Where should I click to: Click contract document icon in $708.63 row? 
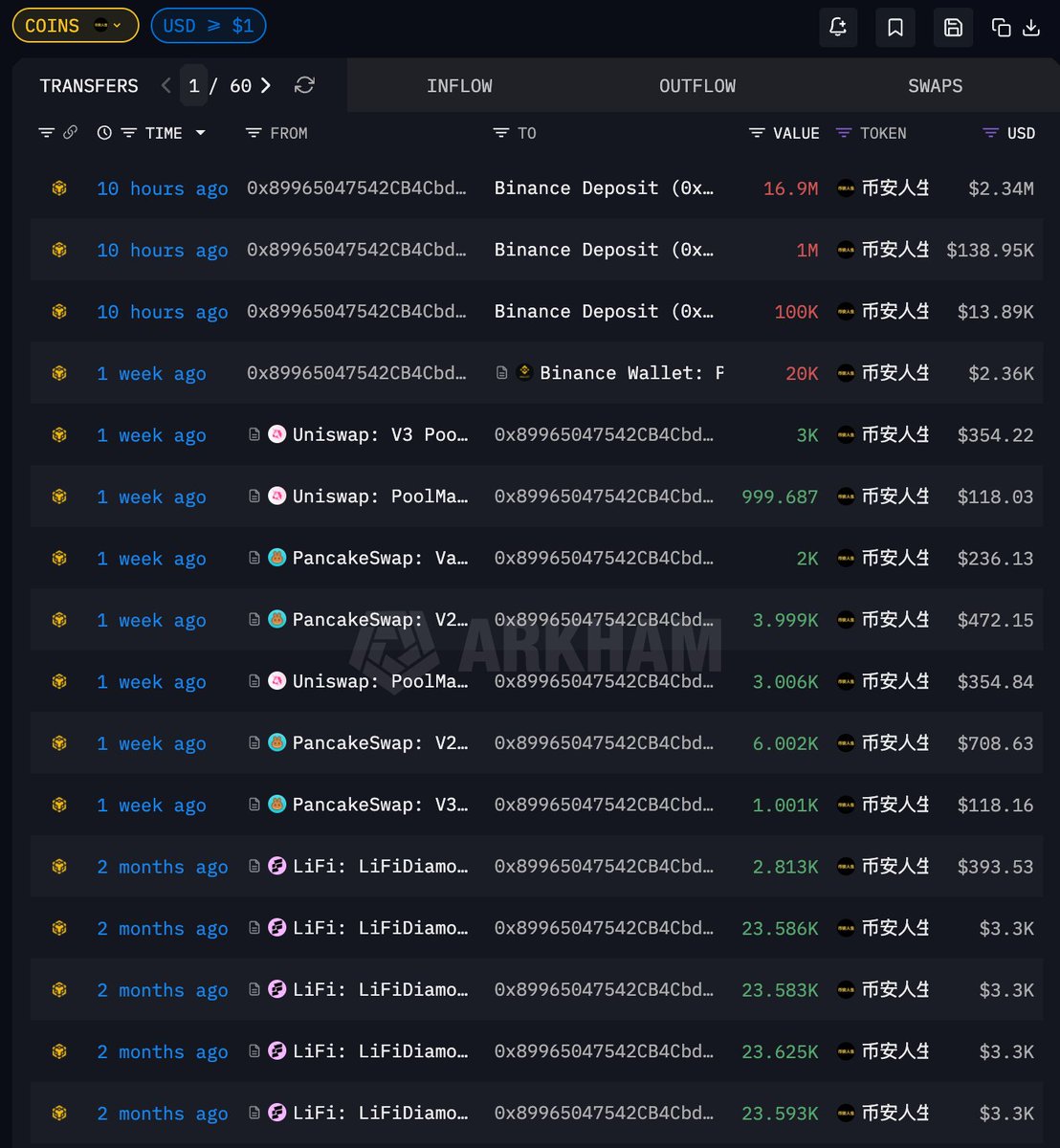click(x=254, y=742)
